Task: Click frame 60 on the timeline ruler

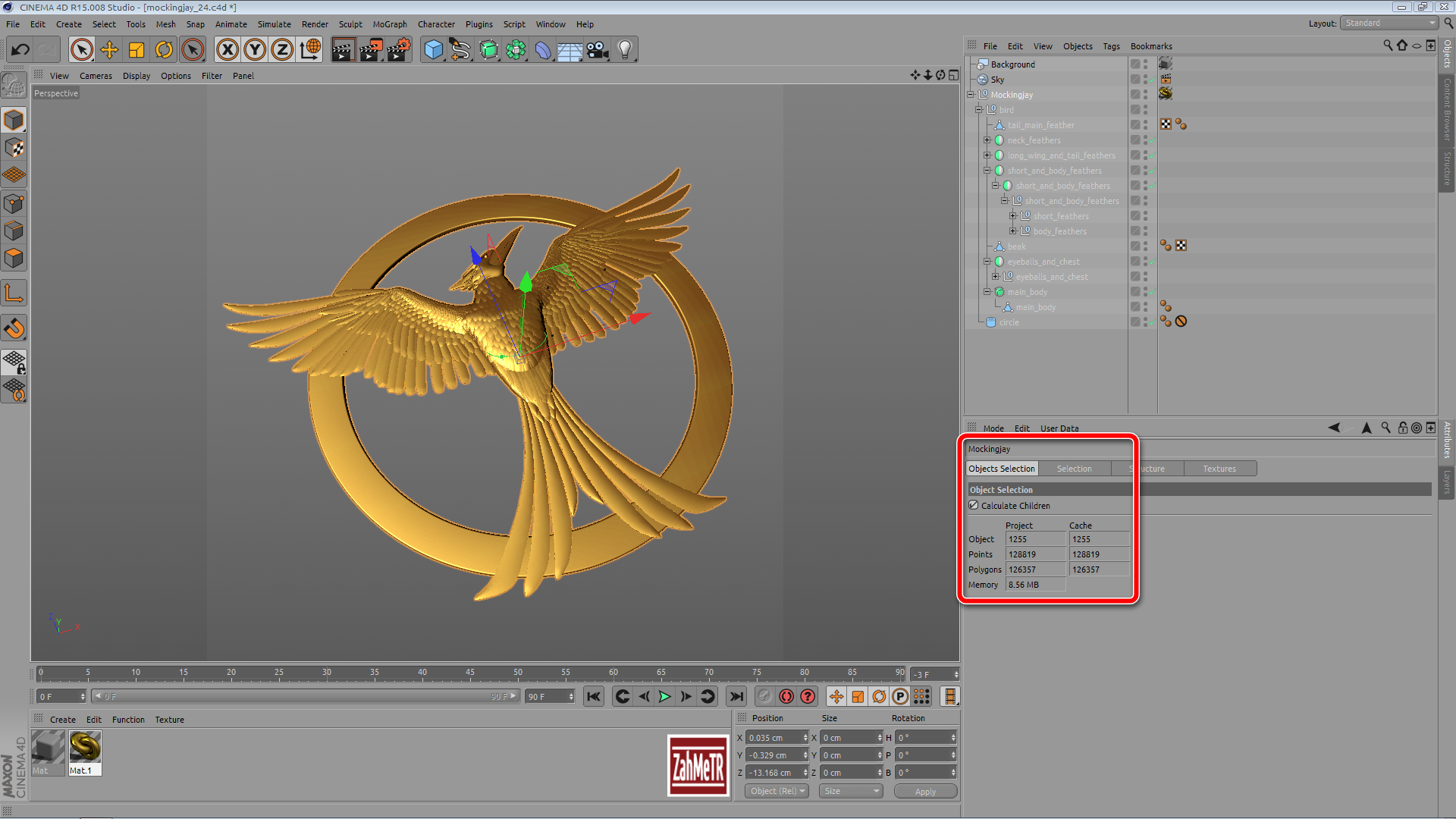Action: (613, 673)
